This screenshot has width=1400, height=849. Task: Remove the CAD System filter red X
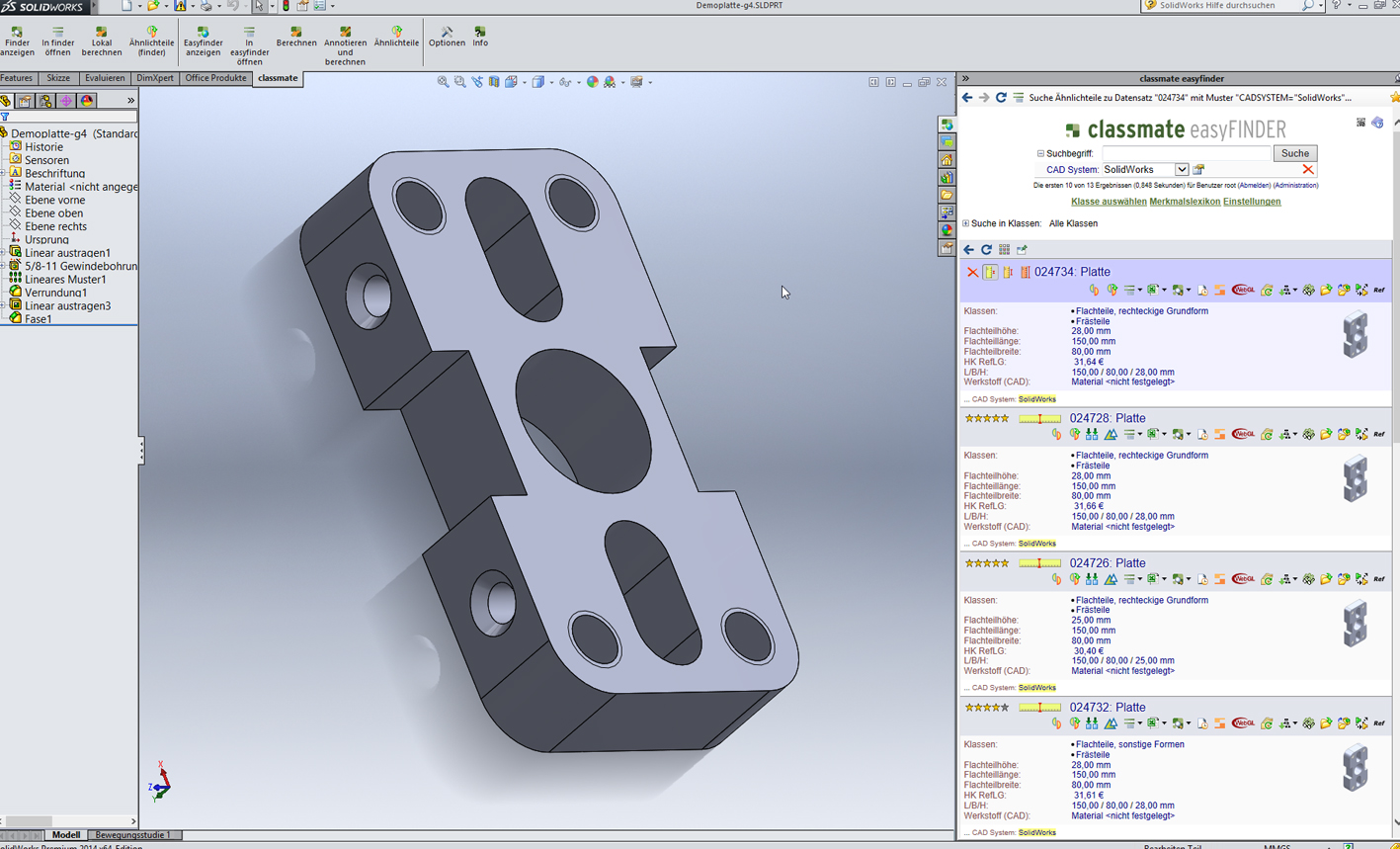coord(1307,170)
